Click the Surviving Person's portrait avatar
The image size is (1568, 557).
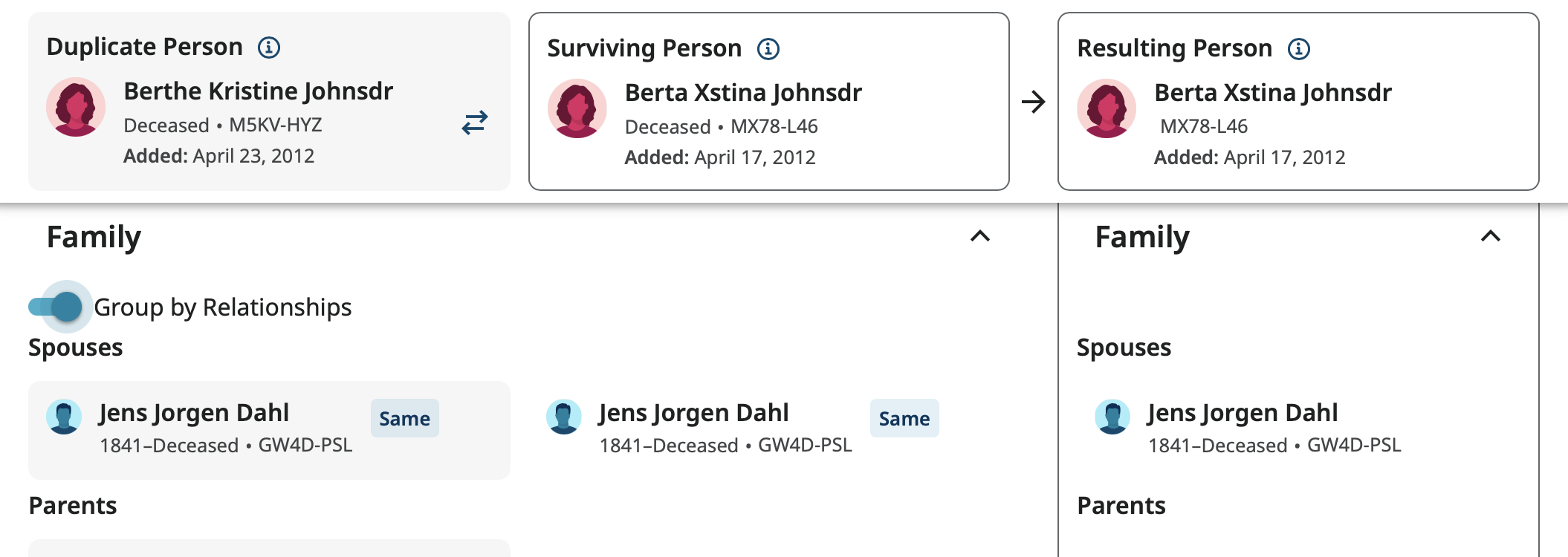tap(577, 108)
